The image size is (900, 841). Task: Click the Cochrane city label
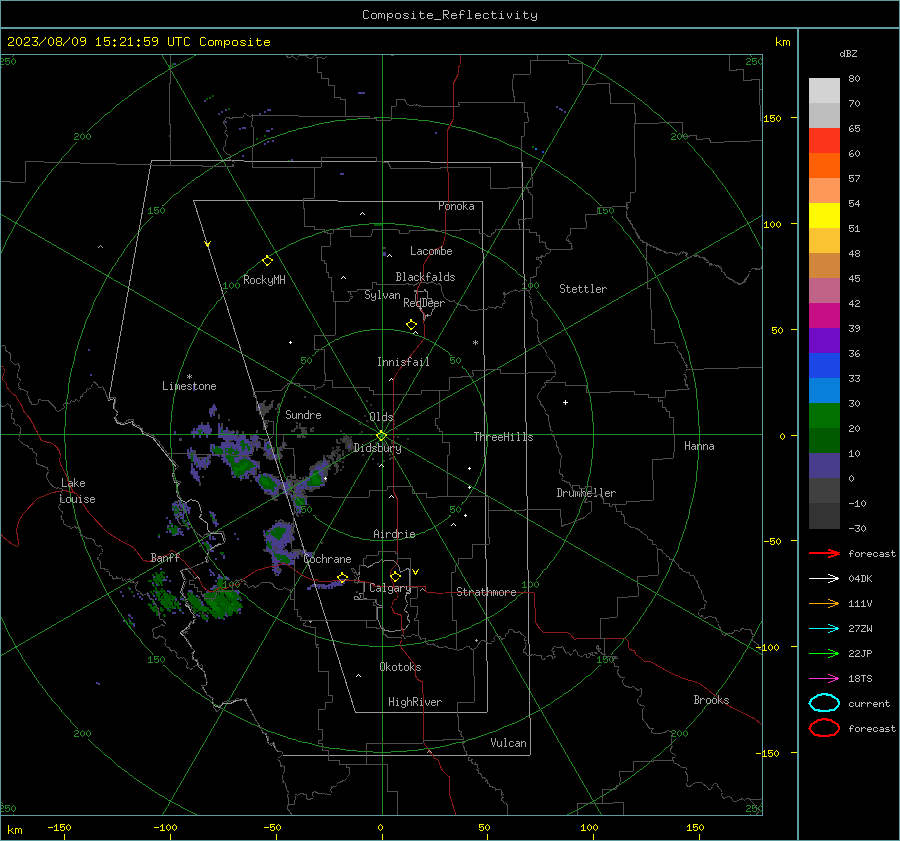[327, 559]
